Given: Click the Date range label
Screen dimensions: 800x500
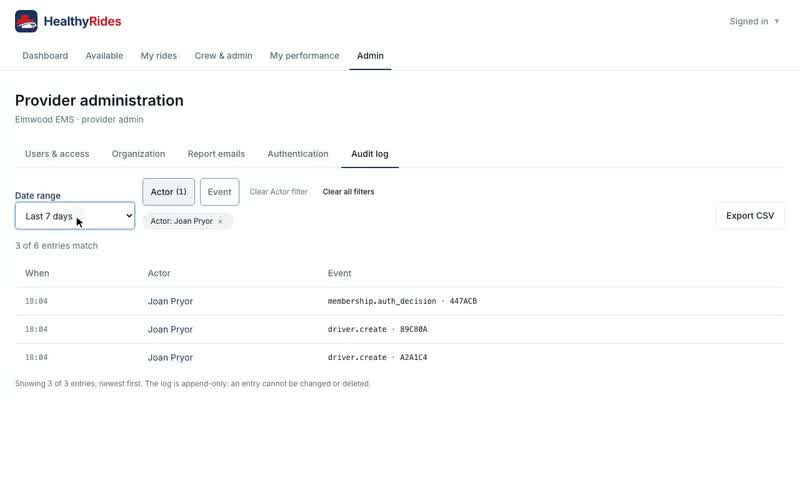Looking at the screenshot, I should click(x=38, y=195).
